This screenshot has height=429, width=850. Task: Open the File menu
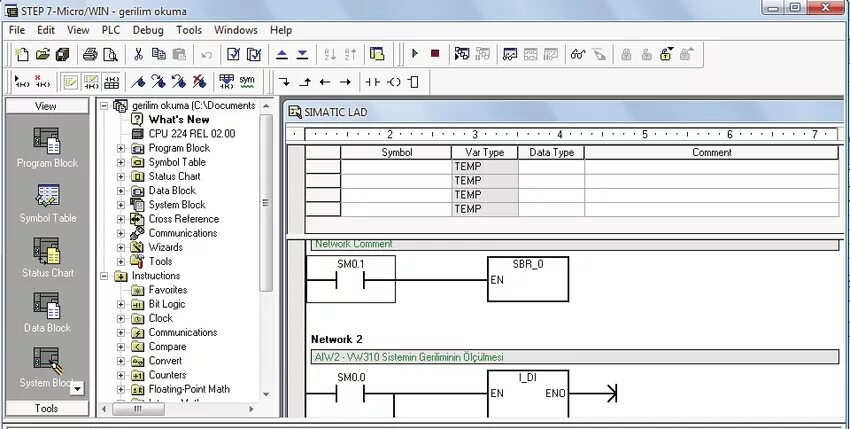pyautogui.click(x=17, y=30)
